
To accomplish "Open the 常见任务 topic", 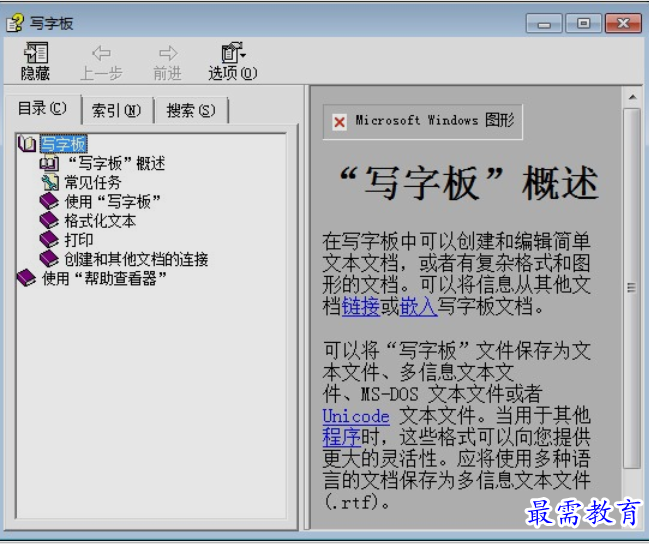I will 93,183.
